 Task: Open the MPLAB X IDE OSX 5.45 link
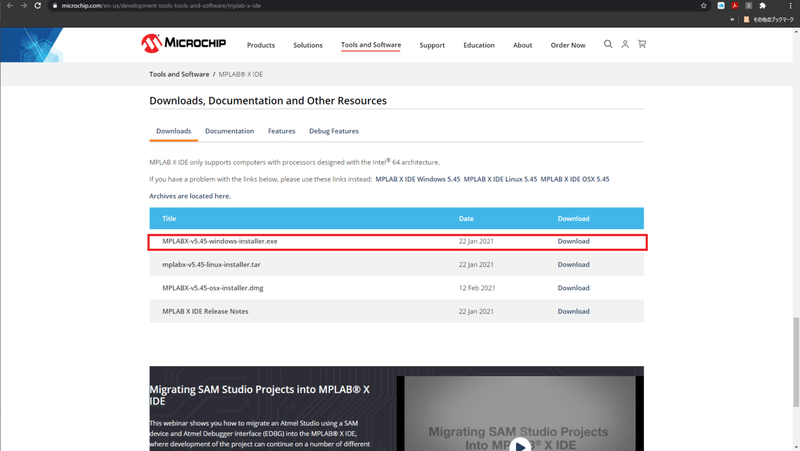click(x=575, y=179)
